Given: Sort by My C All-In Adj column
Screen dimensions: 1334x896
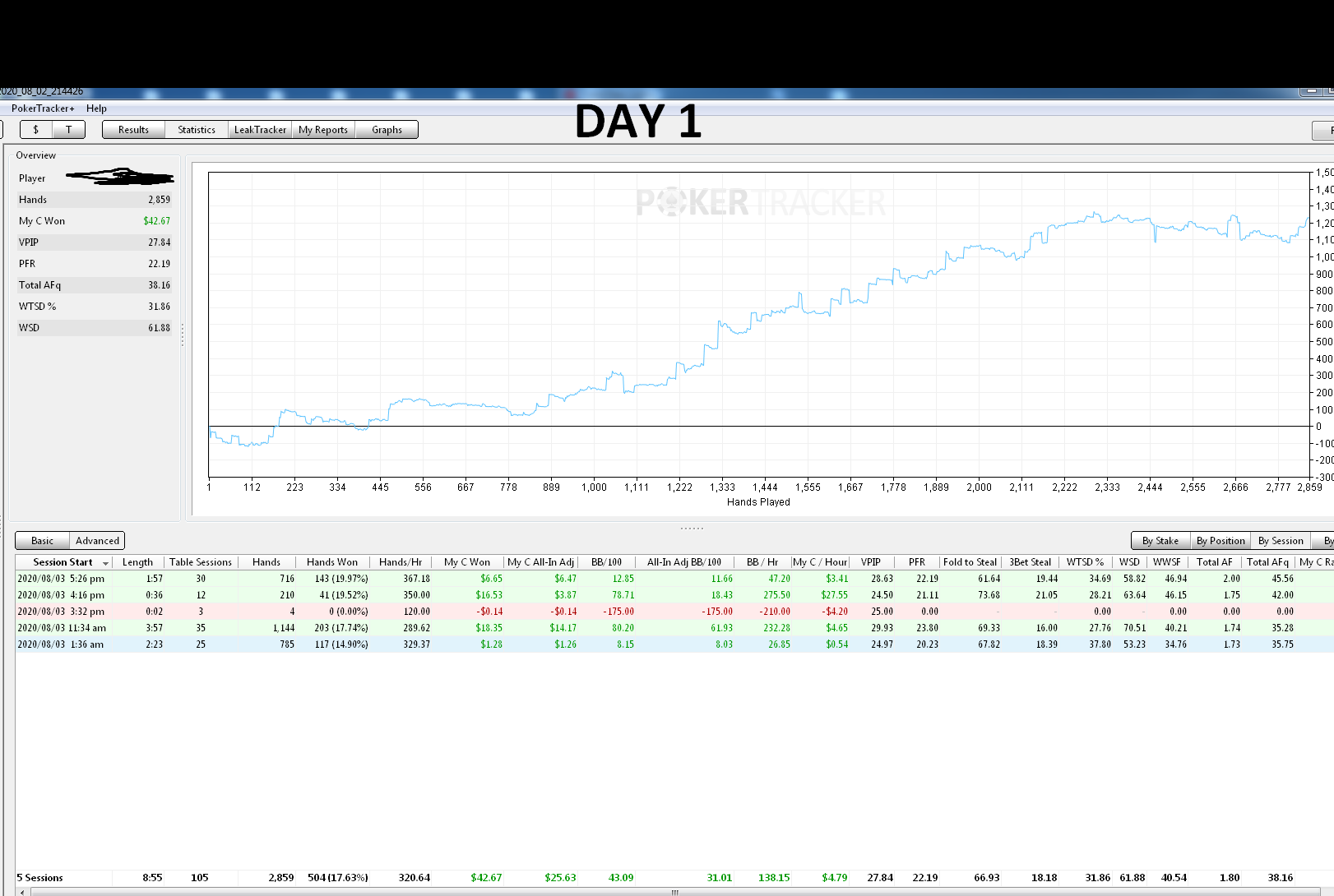Looking at the screenshot, I should (x=540, y=562).
